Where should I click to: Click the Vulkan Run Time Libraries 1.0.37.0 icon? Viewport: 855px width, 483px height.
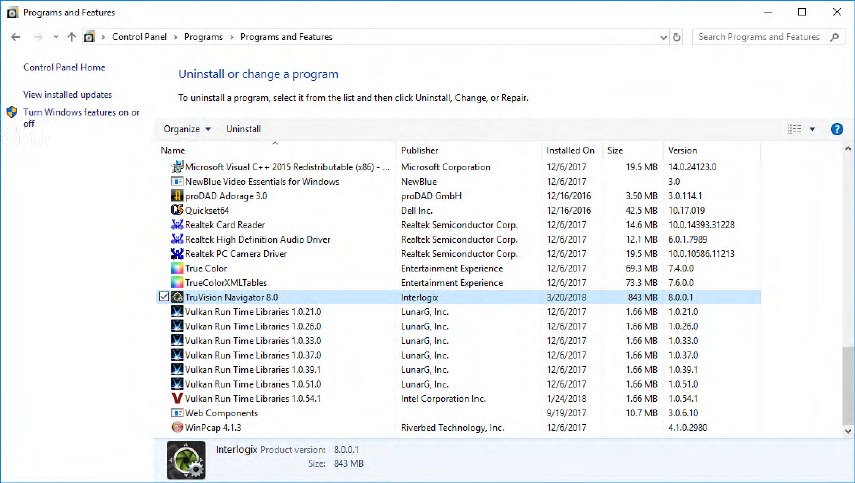coord(177,355)
